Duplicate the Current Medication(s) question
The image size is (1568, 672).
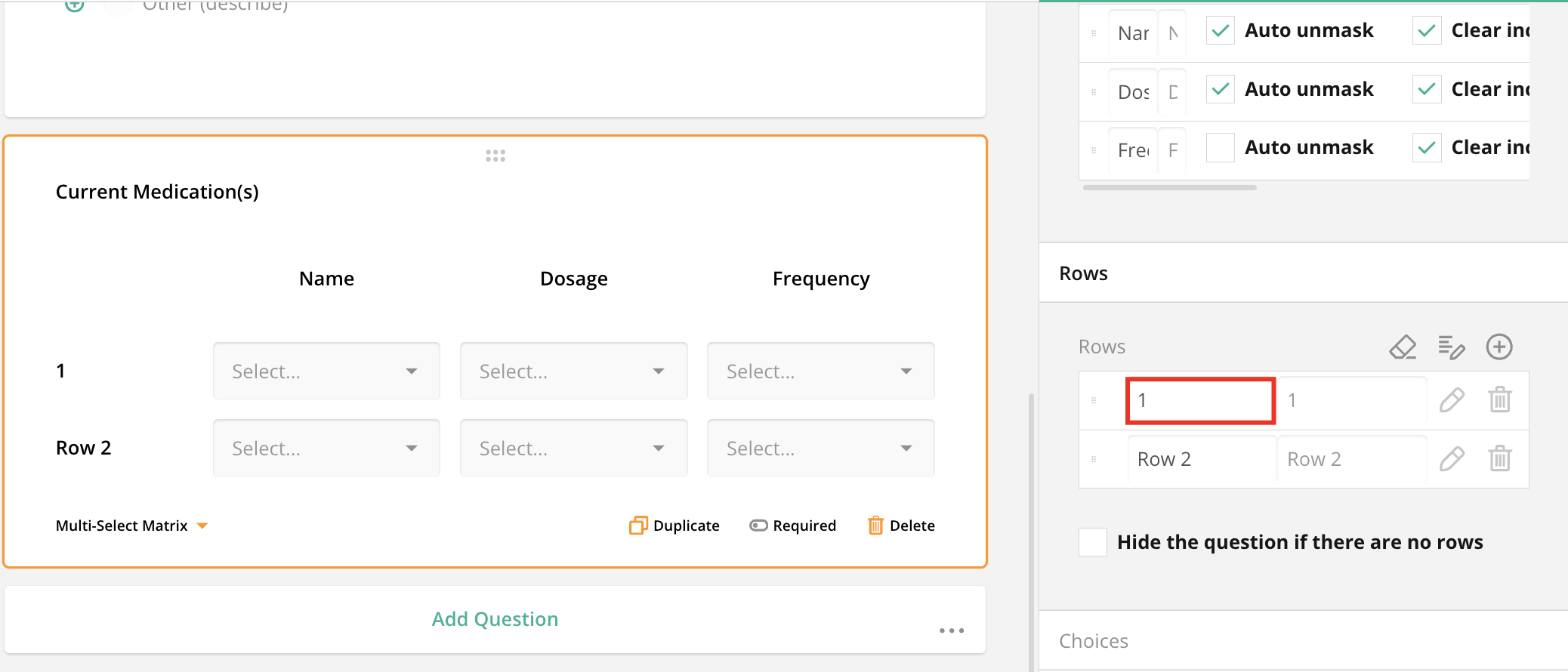pyautogui.click(x=674, y=526)
